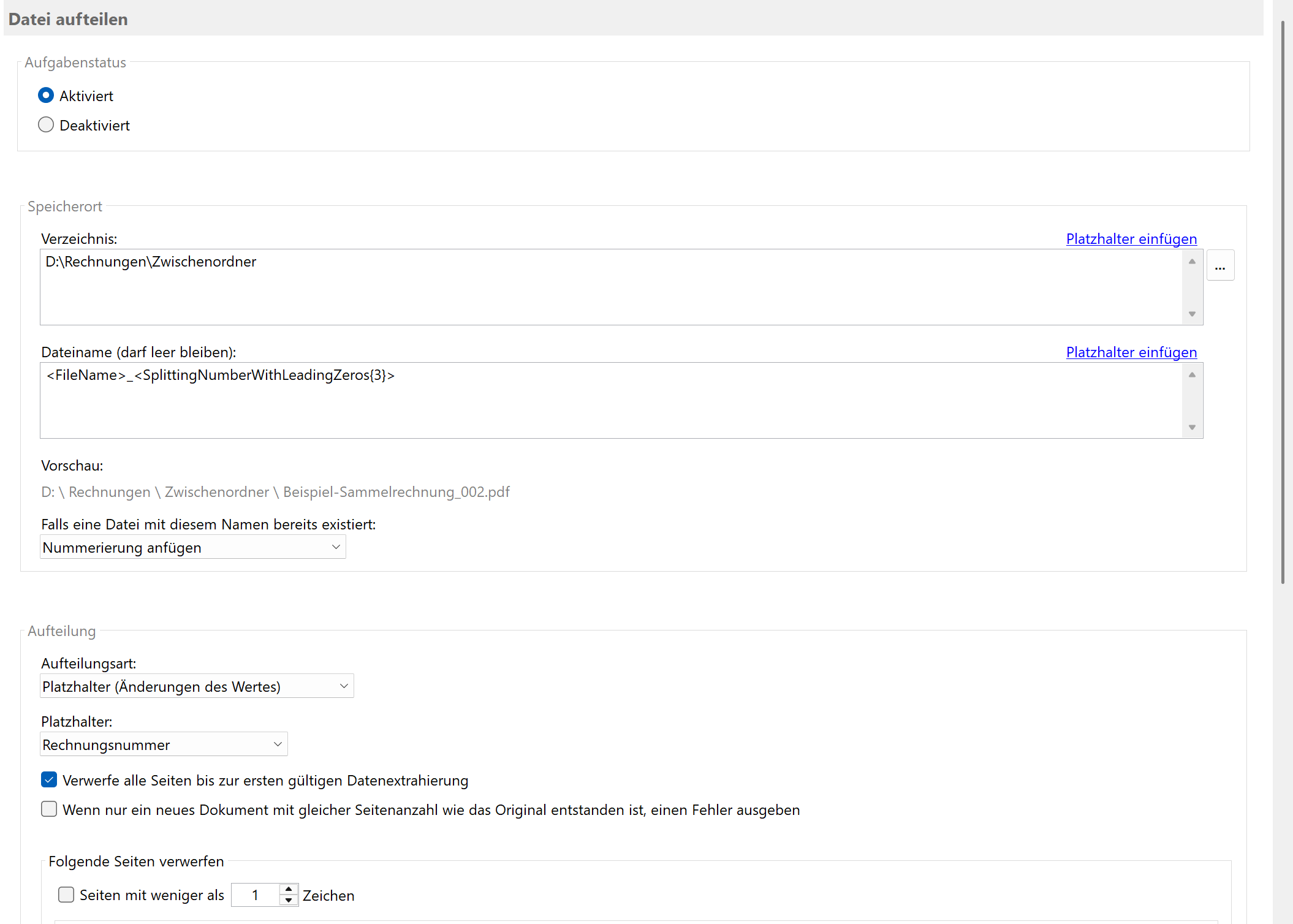This screenshot has width=1293, height=924.
Task: Decrease the Zeichen count spinner
Action: coord(289,901)
